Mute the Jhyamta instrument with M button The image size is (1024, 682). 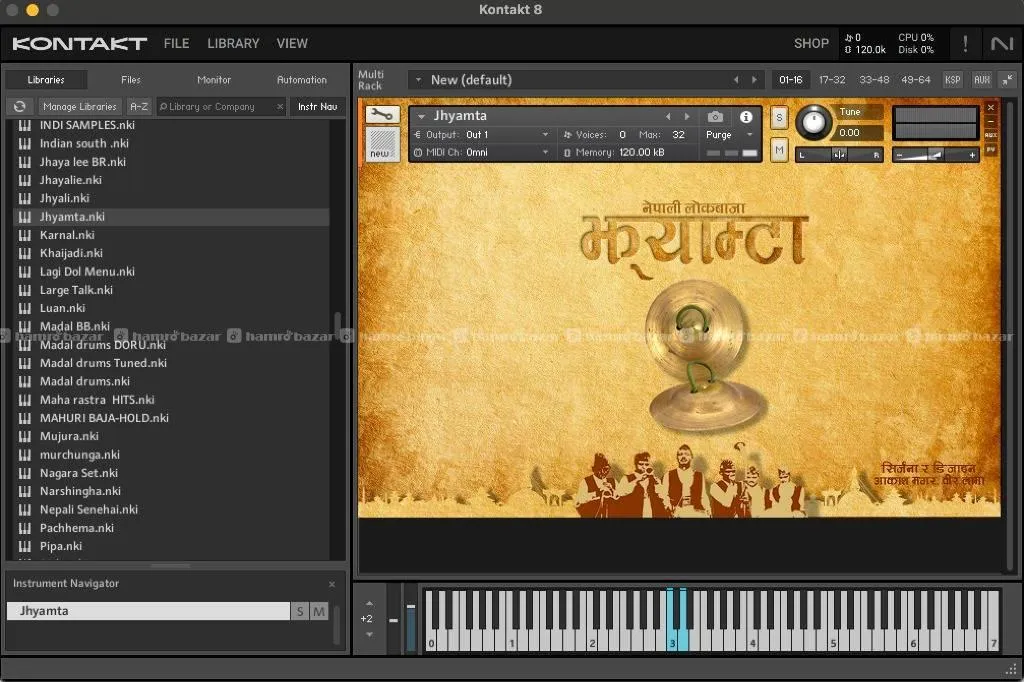[x=779, y=150]
